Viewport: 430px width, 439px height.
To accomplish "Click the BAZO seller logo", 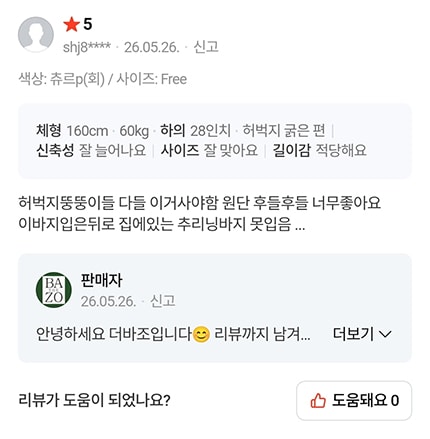I will coord(54,290).
